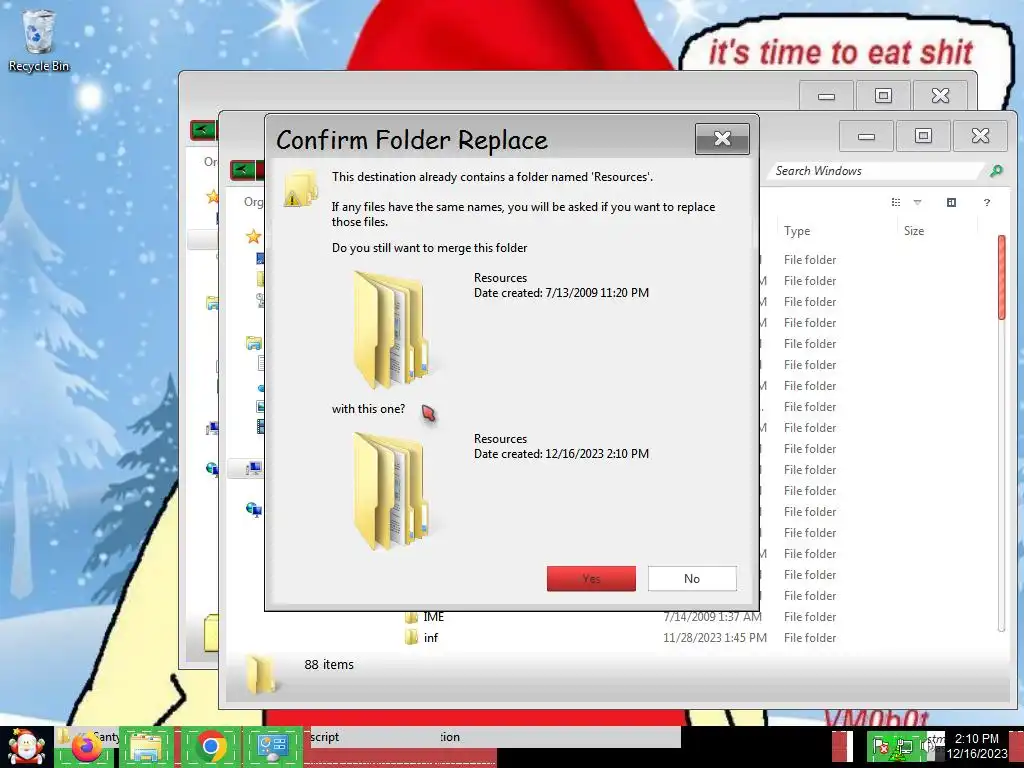This screenshot has height=768, width=1024.
Task: Maximize the rear Explorer window
Action: coord(883,95)
